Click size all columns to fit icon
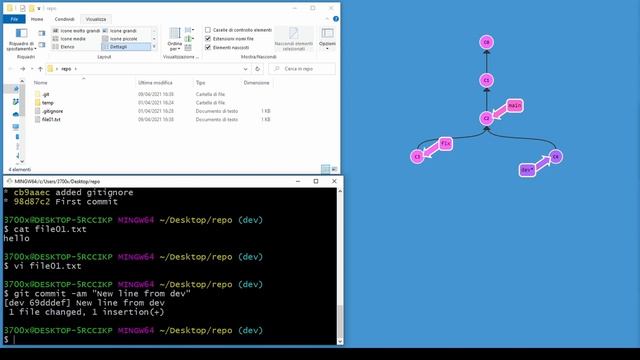Viewport: 640px width, 360px height. (x=188, y=47)
